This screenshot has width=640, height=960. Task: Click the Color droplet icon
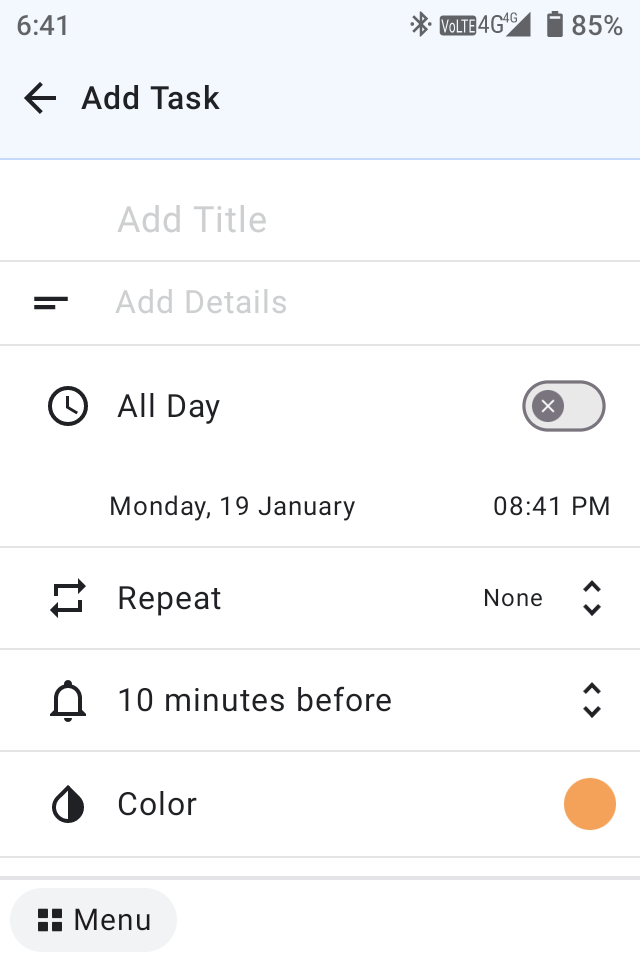[x=68, y=804]
